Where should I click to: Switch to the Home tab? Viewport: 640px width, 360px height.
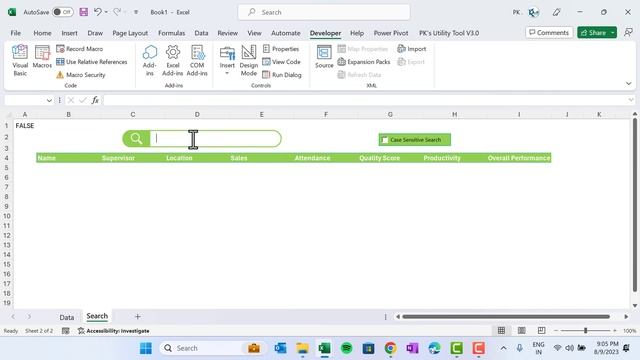click(42, 33)
